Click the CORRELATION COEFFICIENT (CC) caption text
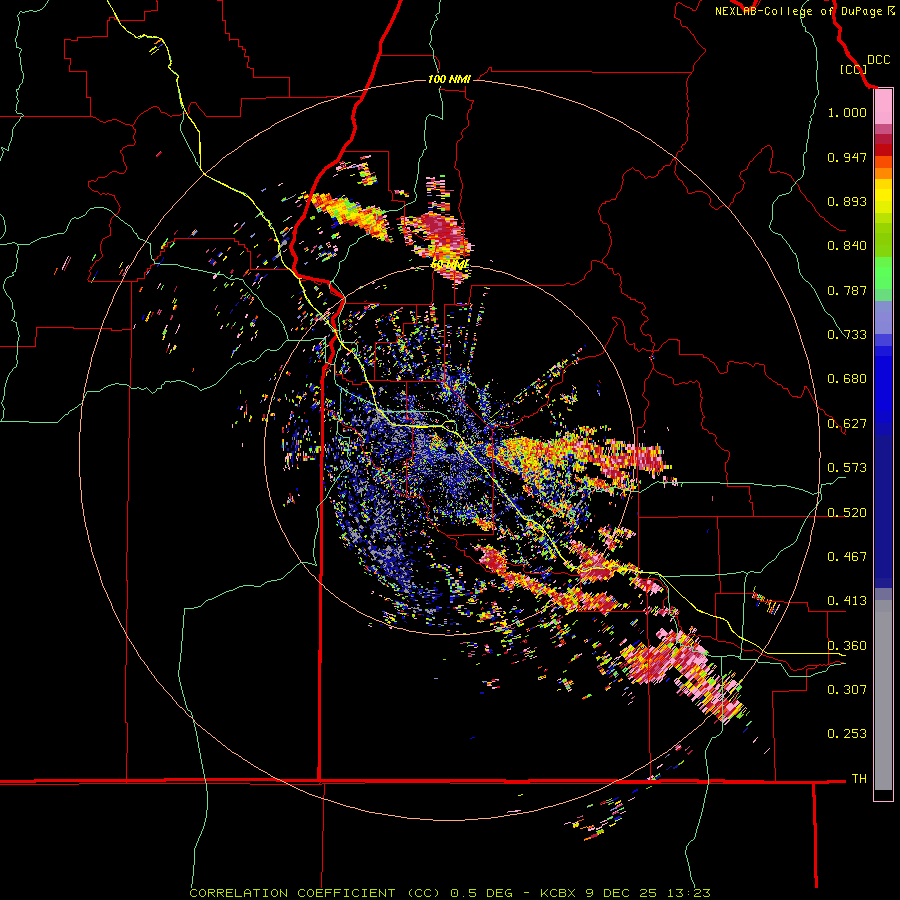The width and height of the screenshot is (900, 900). [315, 893]
